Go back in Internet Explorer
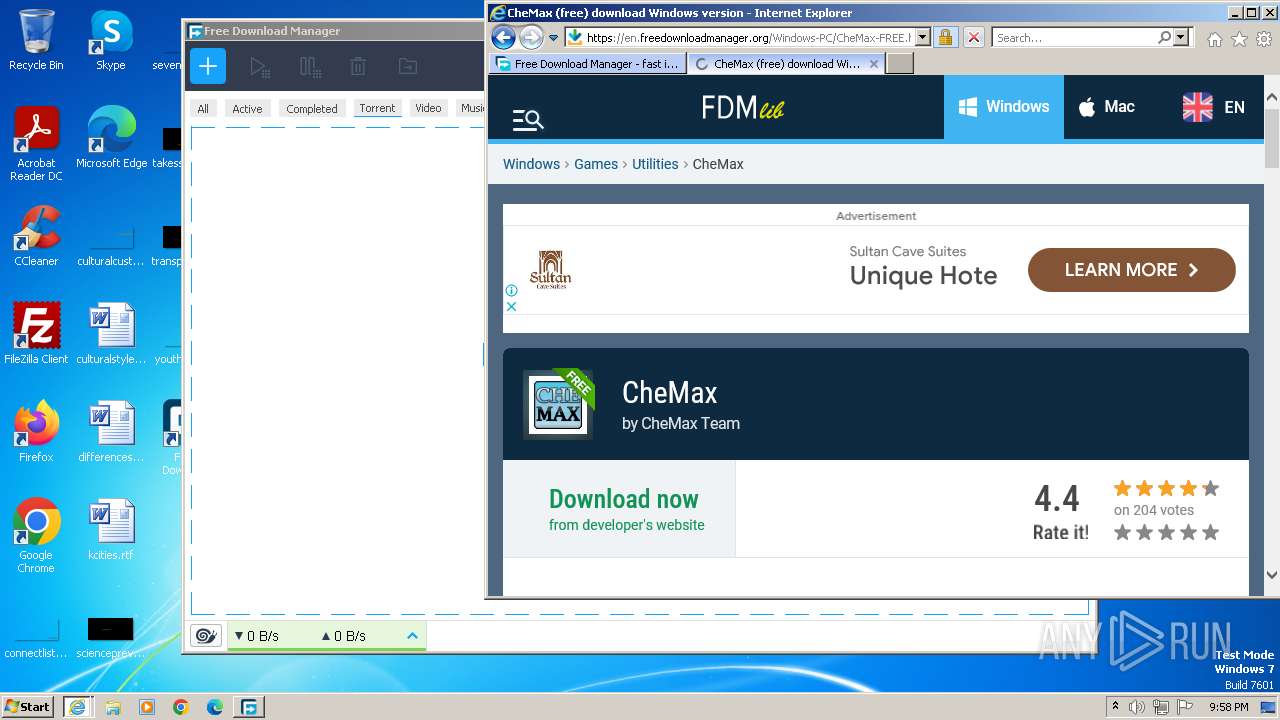 pos(503,38)
